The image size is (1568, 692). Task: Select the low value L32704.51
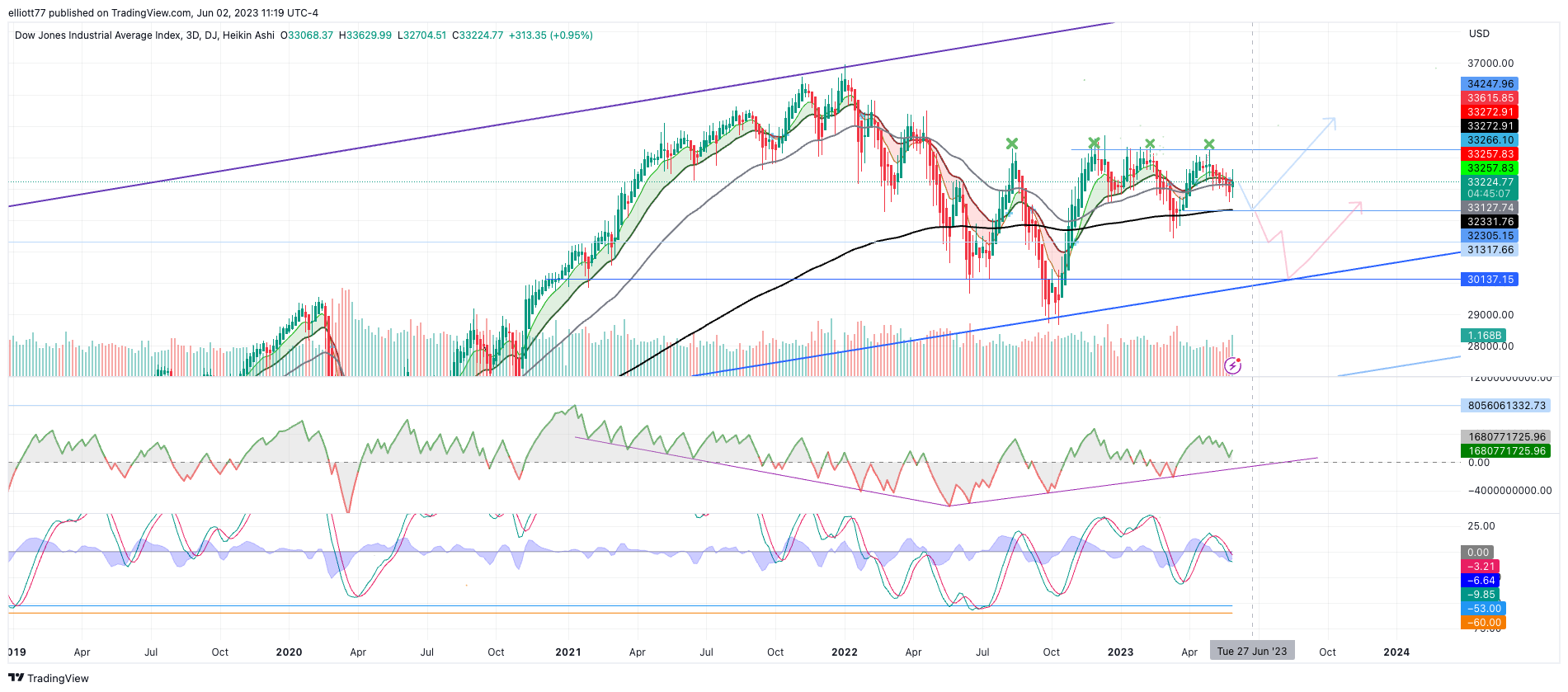point(422,35)
